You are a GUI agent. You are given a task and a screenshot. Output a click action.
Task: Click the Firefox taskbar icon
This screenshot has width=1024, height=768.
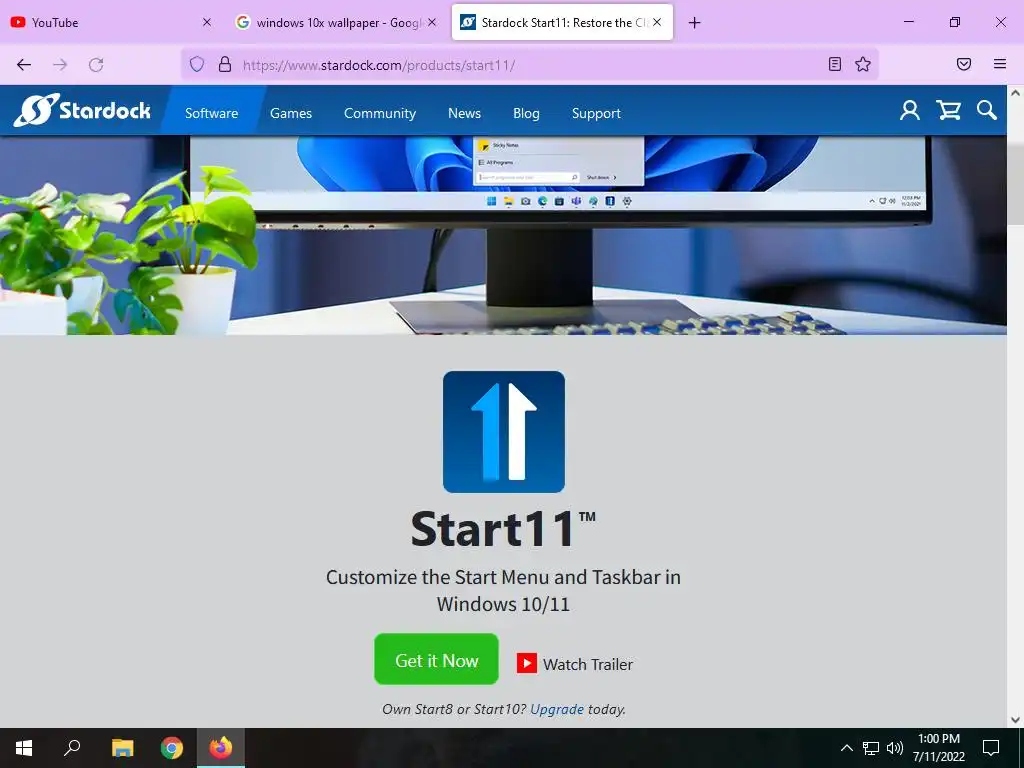221,748
